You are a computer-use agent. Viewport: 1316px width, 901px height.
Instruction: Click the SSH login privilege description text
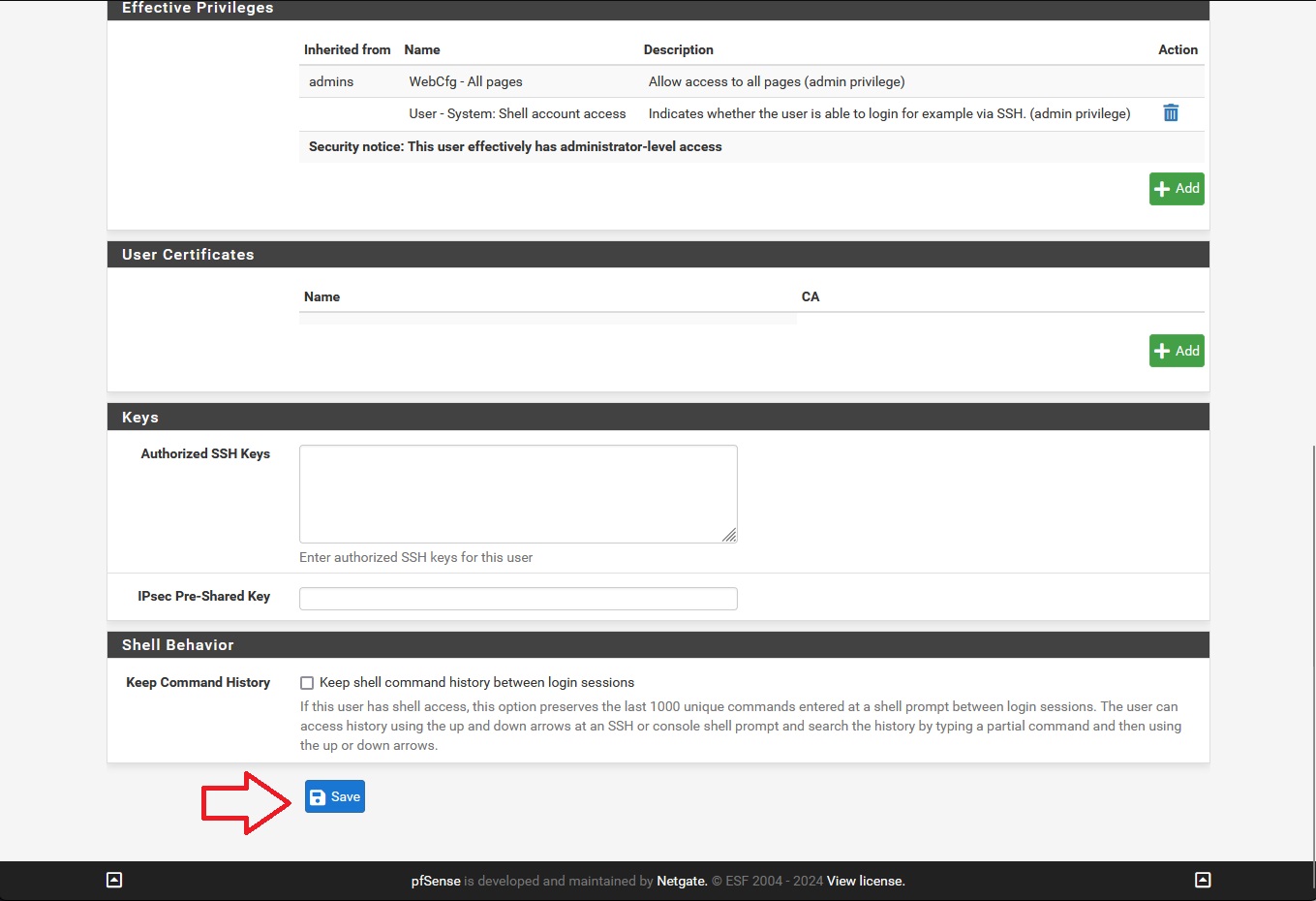point(890,113)
